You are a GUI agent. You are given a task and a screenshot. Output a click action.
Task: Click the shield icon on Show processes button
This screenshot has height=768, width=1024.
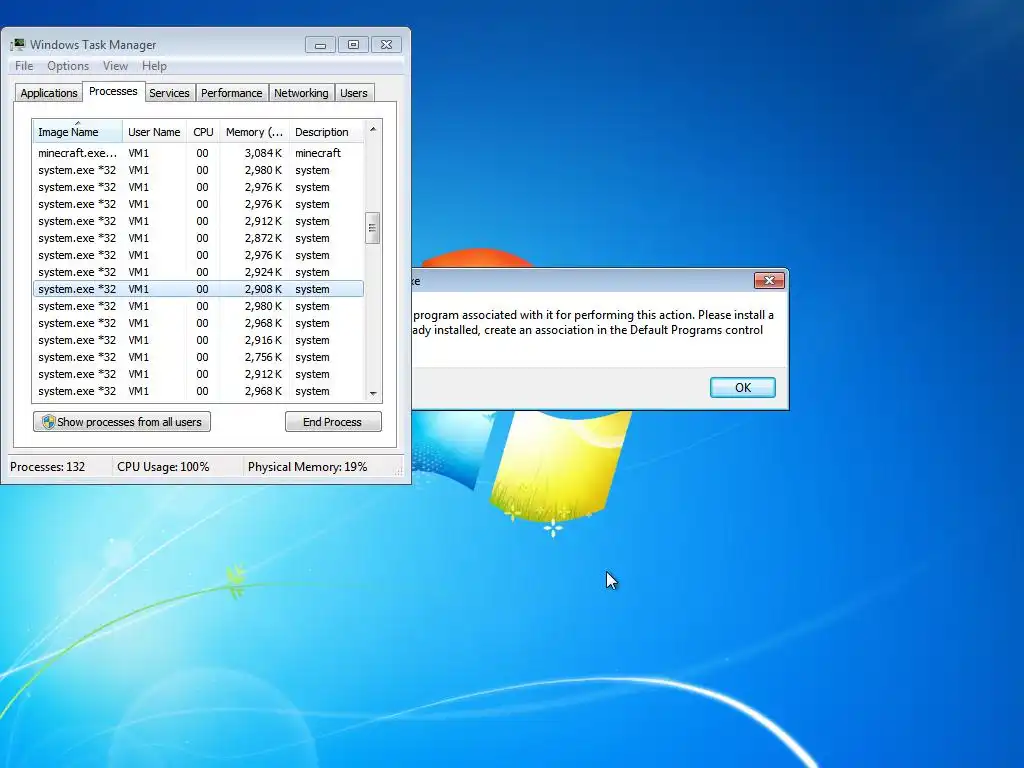pos(48,422)
